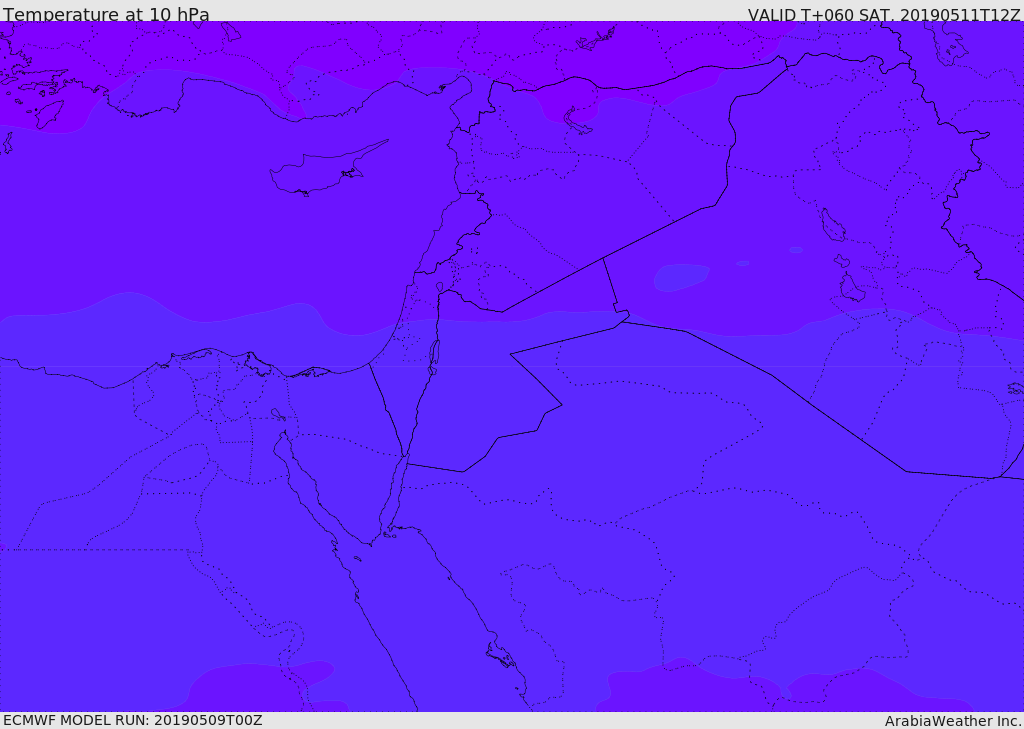
Task: Click the 'ArabiaWeather Inc' credit text
Action: [x=953, y=721]
